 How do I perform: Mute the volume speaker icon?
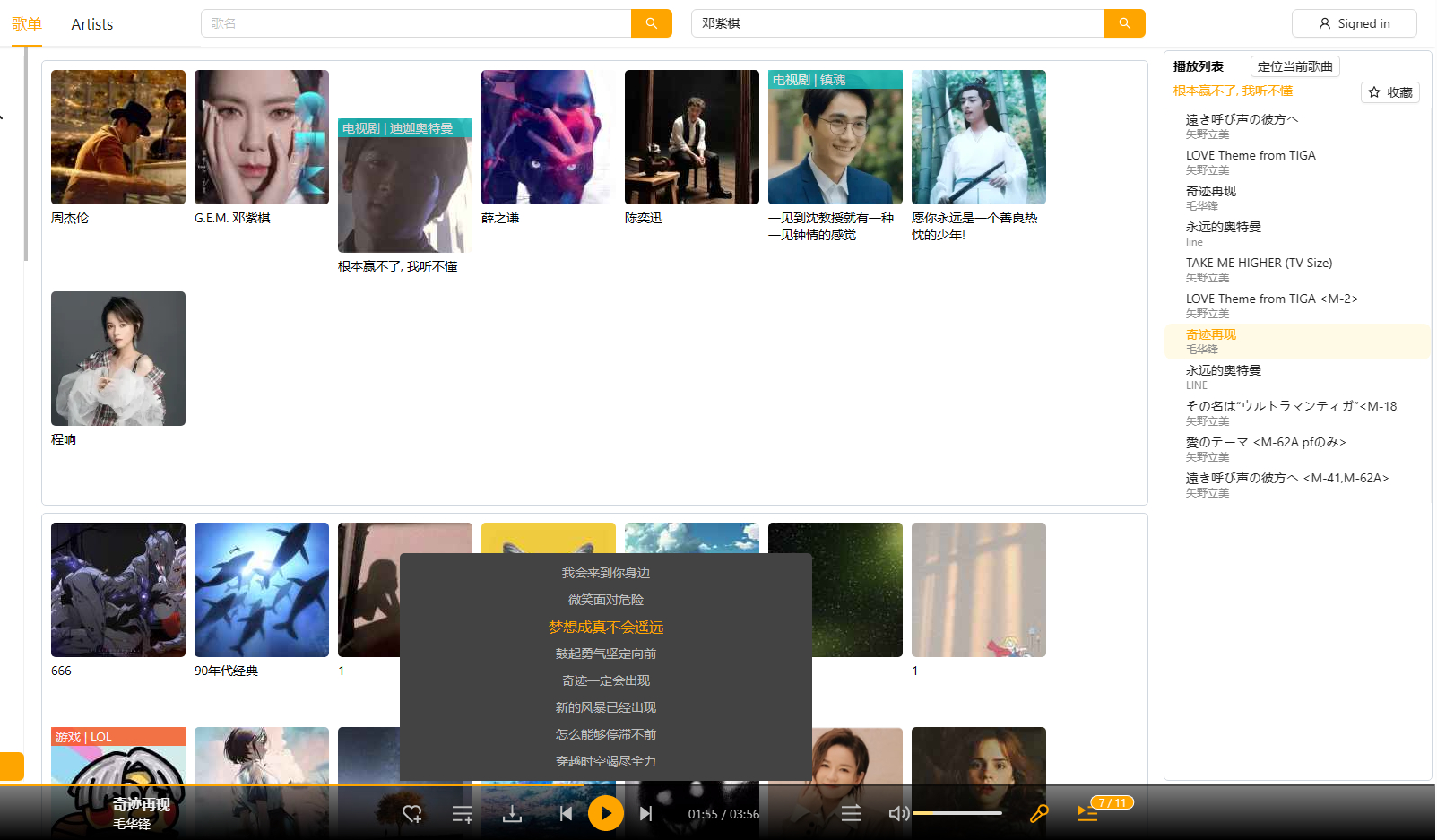coord(898,814)
